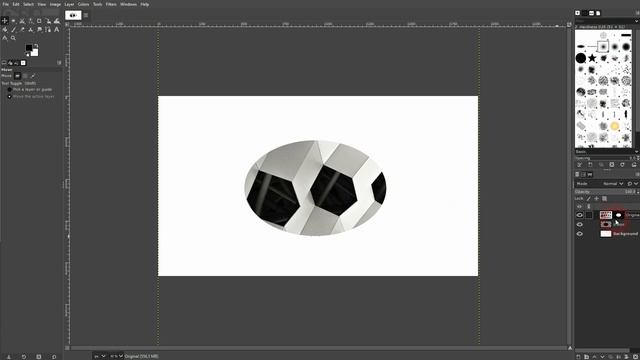Switch to the Patterns tab
This screenshot has width=640, height=360.
(584, 13)
